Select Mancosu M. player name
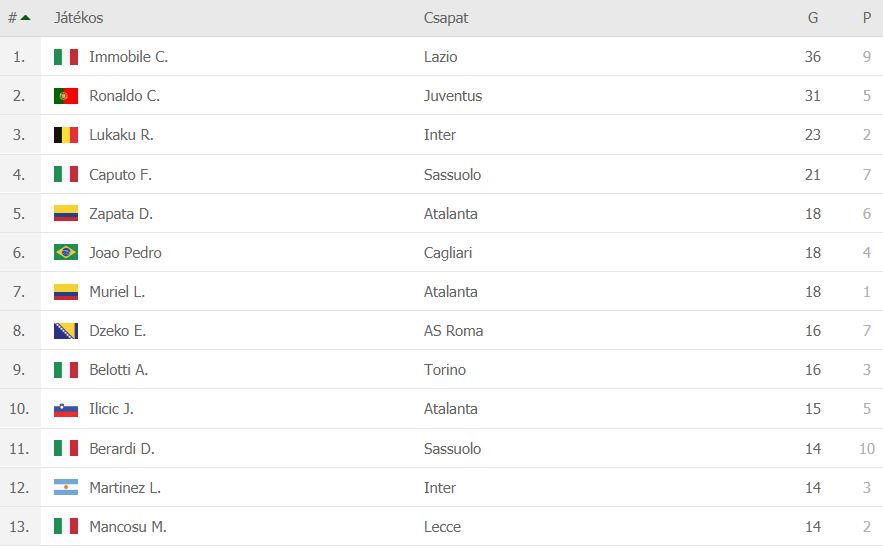This screenshot has width=883, height=546. coord(128,527)
